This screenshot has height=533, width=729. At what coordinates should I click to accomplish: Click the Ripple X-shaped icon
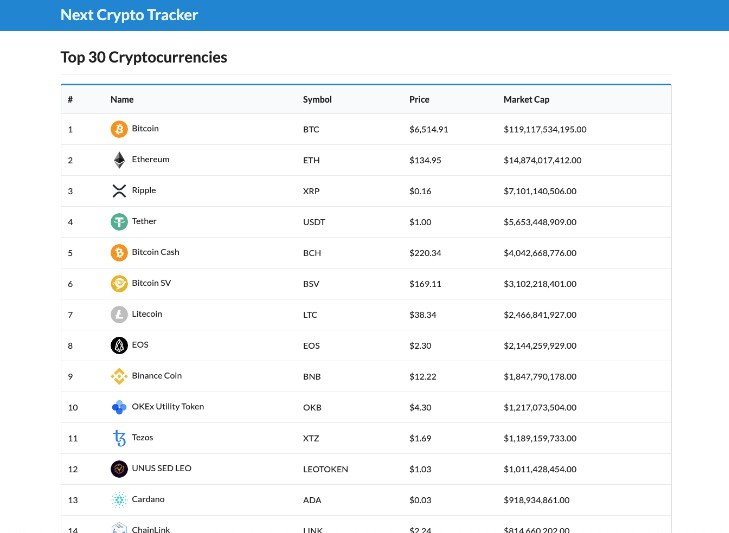119,191
